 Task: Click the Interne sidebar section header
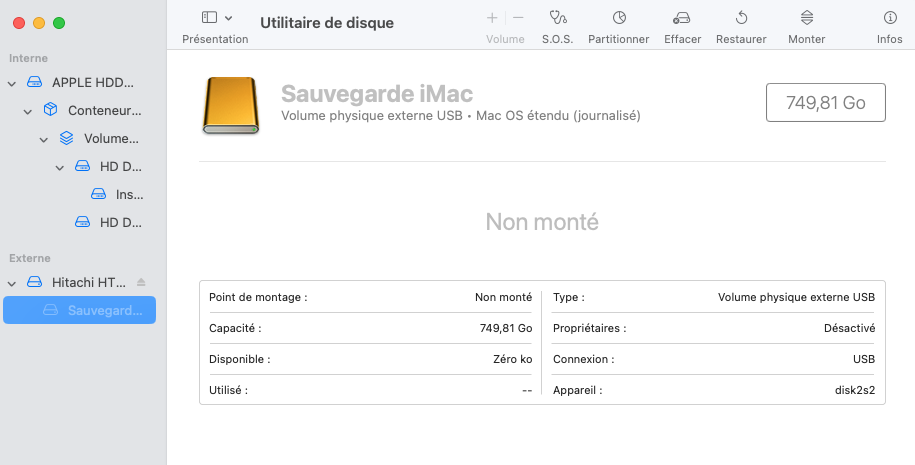[x=28, y=58]
